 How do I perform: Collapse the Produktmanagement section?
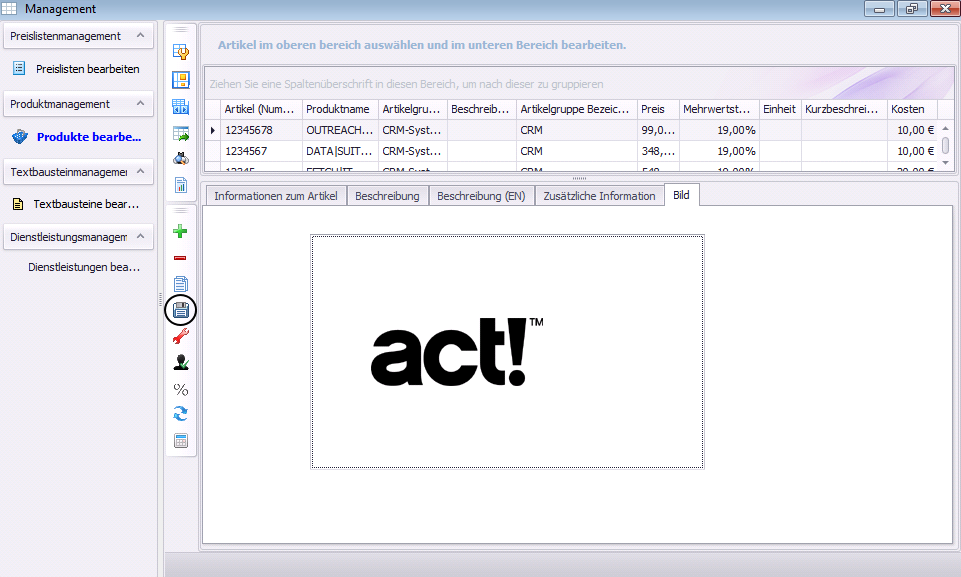click(x=140, y=104)
